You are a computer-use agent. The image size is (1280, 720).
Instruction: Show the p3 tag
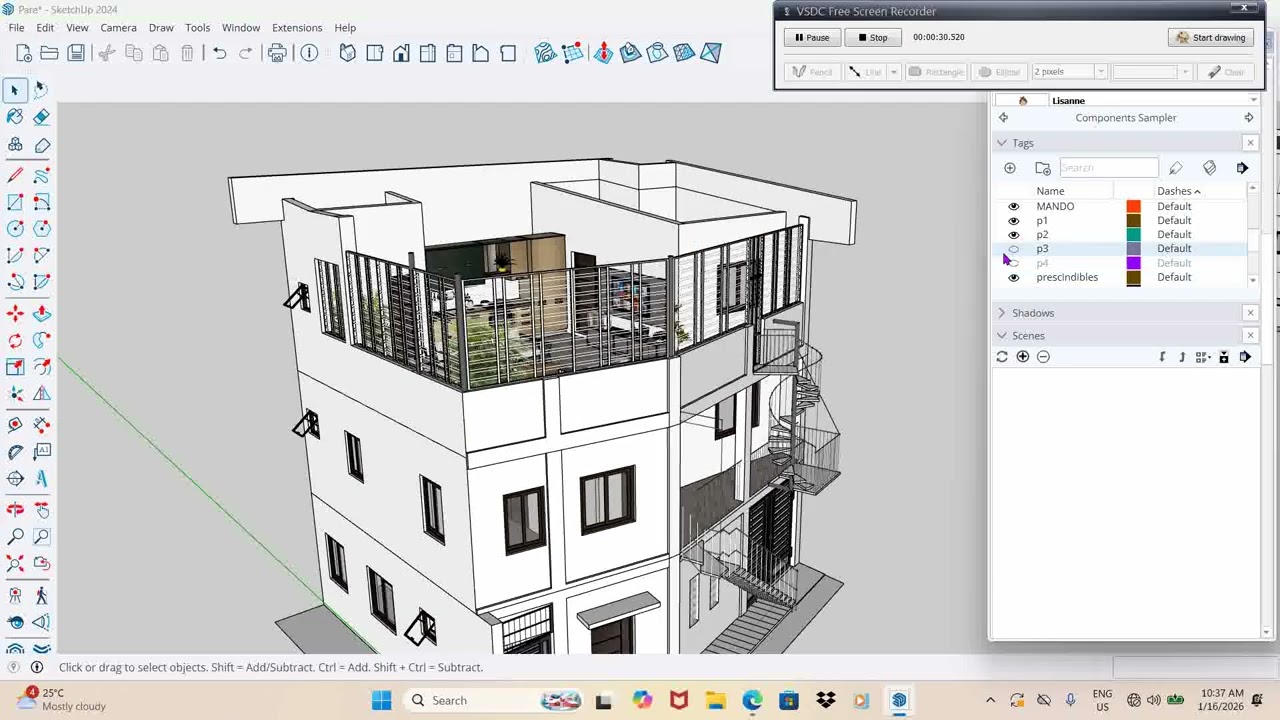coord(1014,249)
